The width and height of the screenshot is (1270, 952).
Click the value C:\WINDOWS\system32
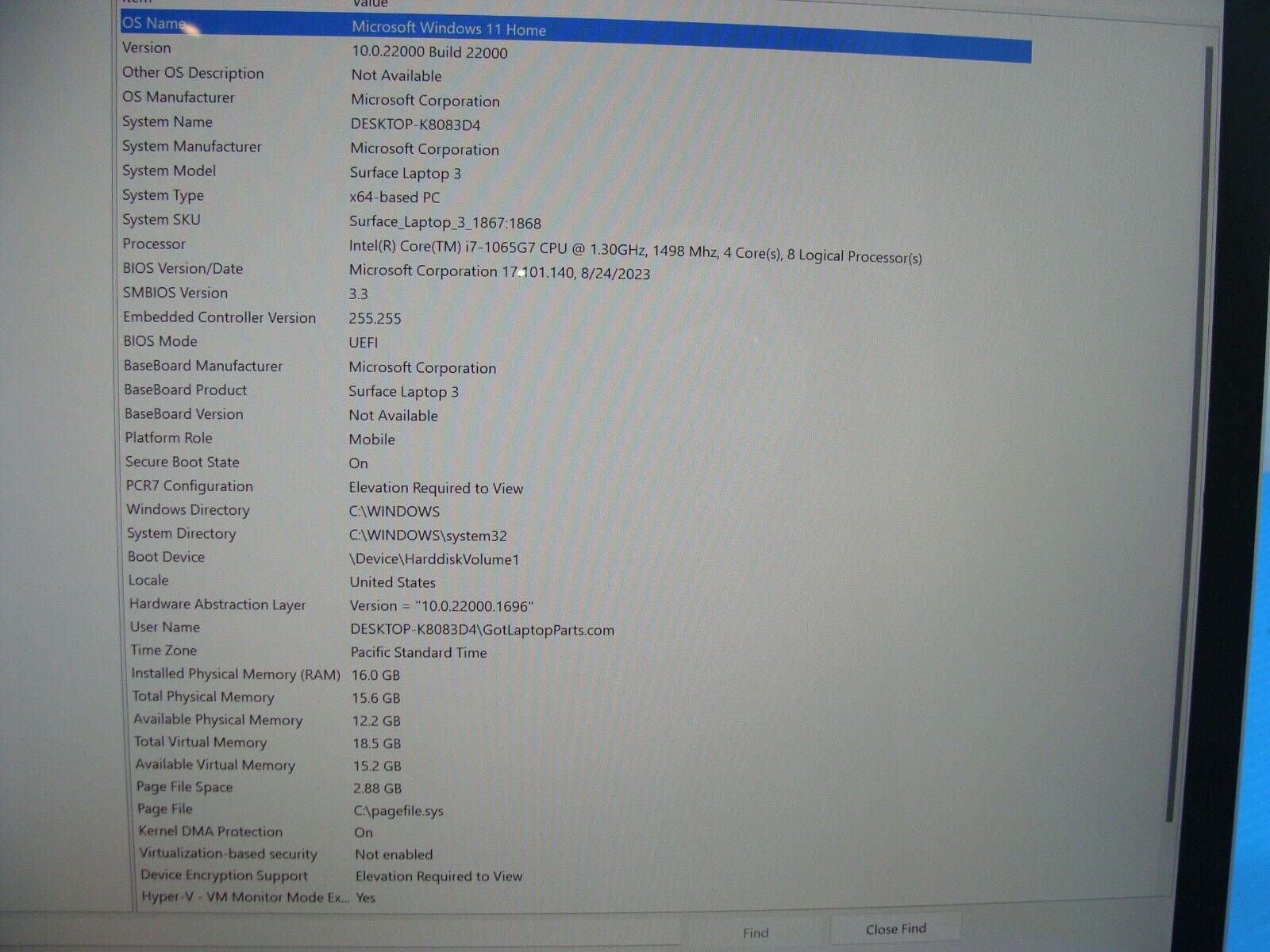coord(428,535)
